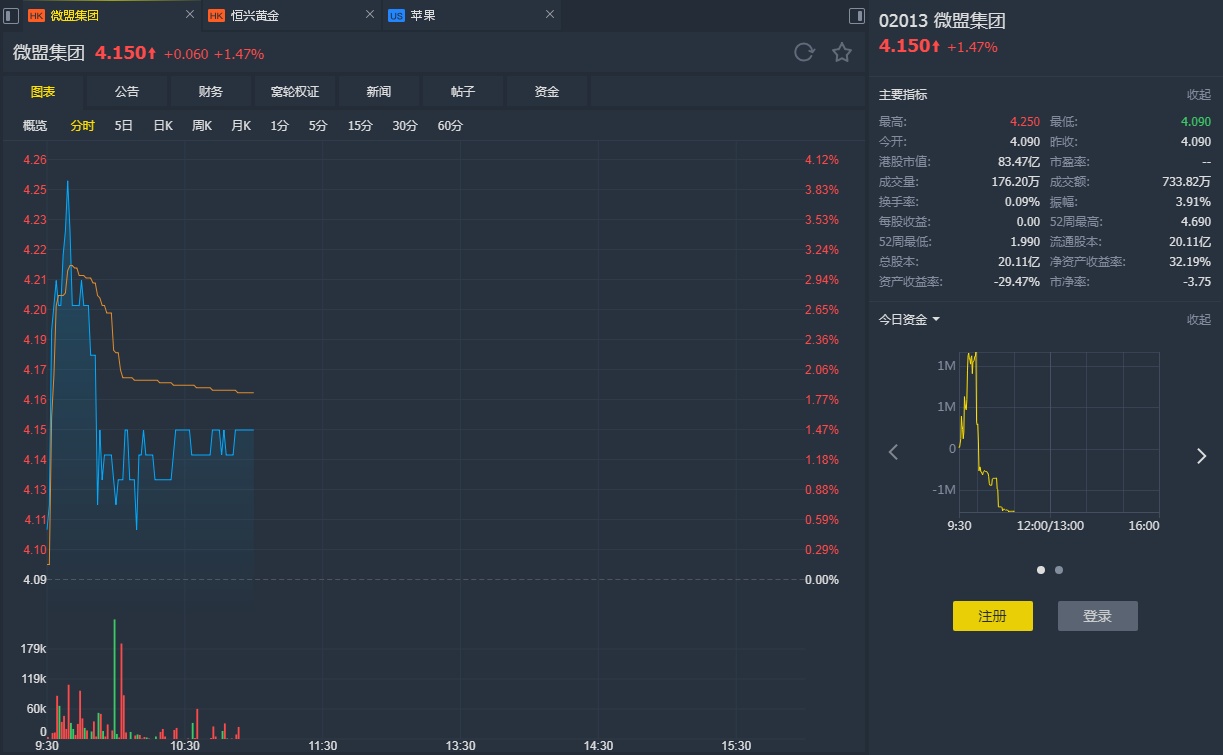This screenshot has height=755, width=1223.
Task: Switch chart to 30分 interval
Action: coord(405,126)
